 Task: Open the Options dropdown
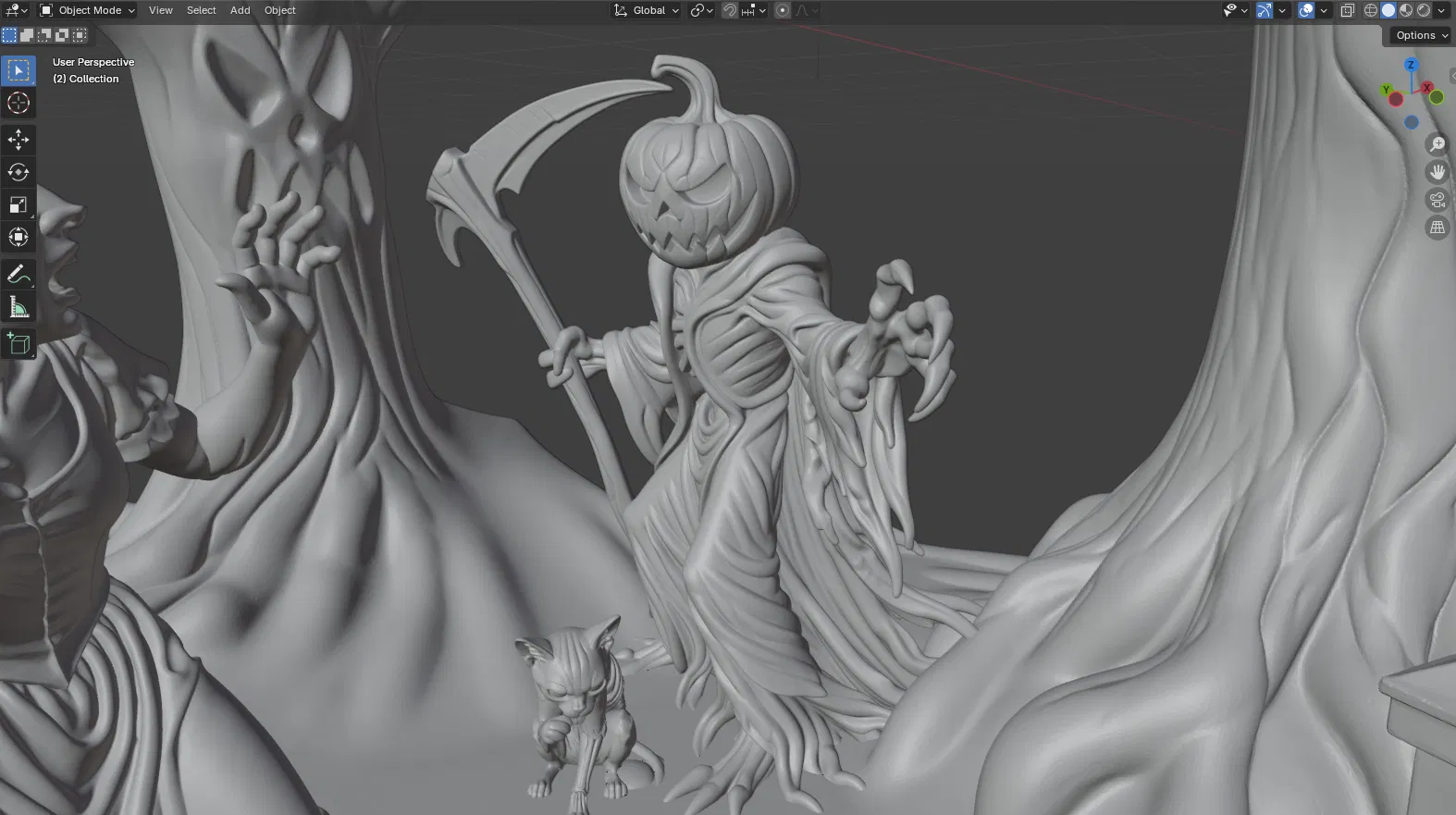click(1422, 35)
